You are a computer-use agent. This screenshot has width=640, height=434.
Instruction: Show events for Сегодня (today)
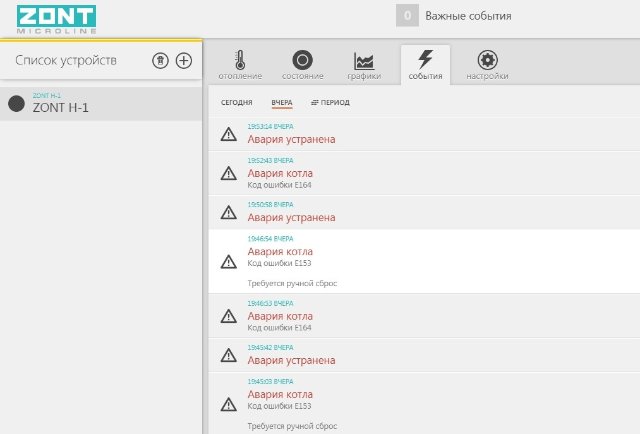tap(237, 102)
